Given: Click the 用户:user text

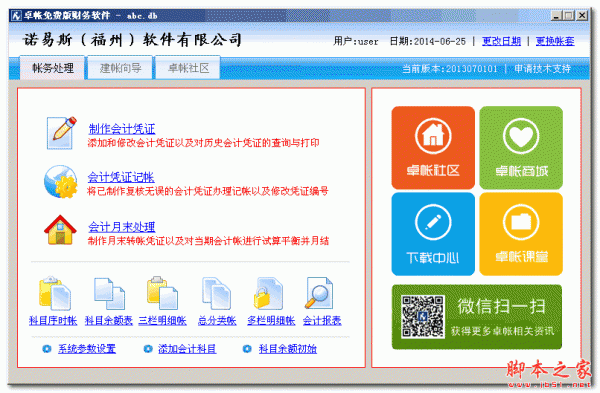Looking at the screenshot, I should [x=356, y=41].
